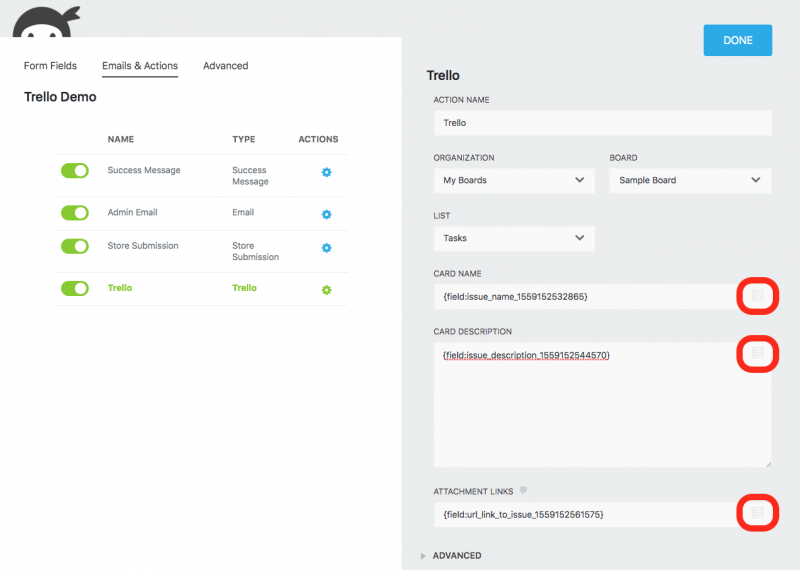Click the Trello Demo form title
This screenshot has height=570, width=800.
pos(60,97)
